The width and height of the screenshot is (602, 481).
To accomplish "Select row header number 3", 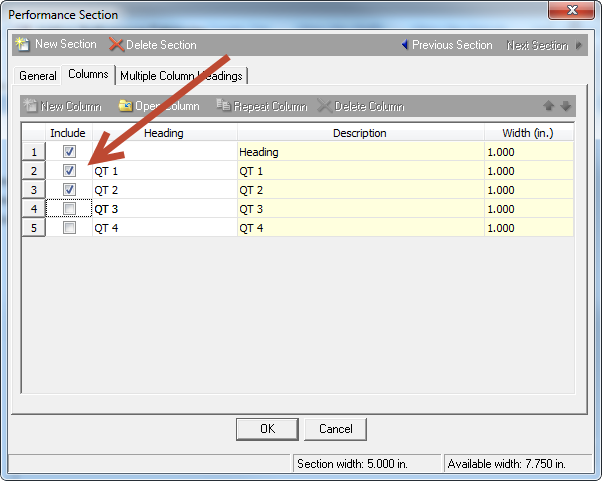I will pos(34,190).
